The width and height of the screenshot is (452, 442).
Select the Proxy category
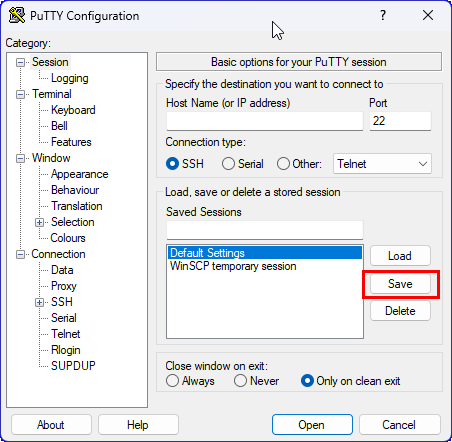click(x=64, y=286)
